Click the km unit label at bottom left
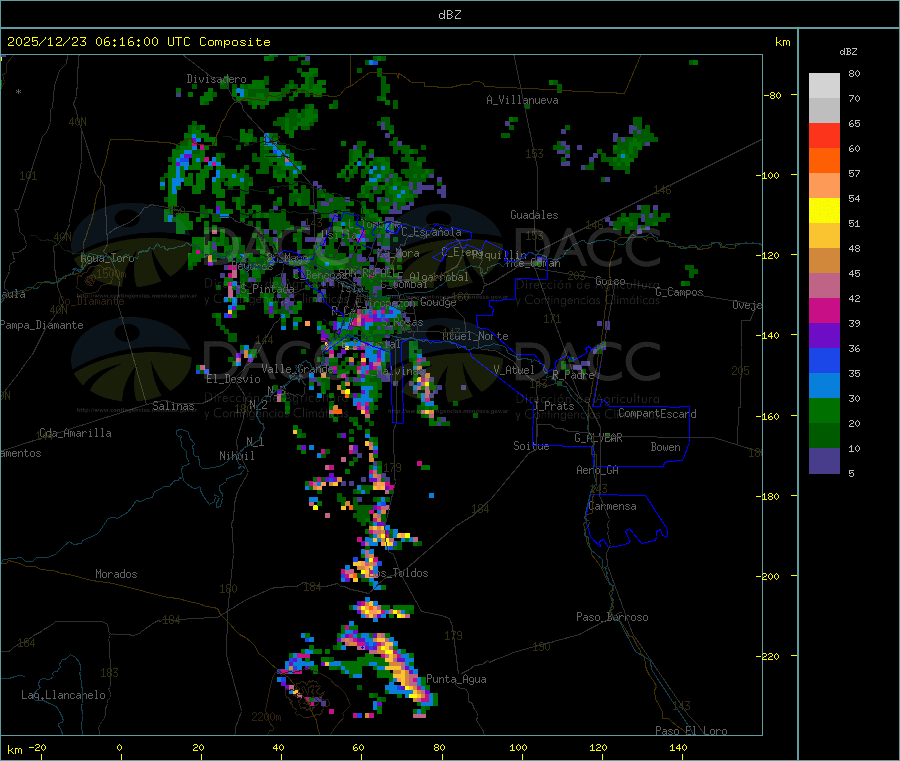This screenshot has width=900, height=761. click(x=14, y=750)
